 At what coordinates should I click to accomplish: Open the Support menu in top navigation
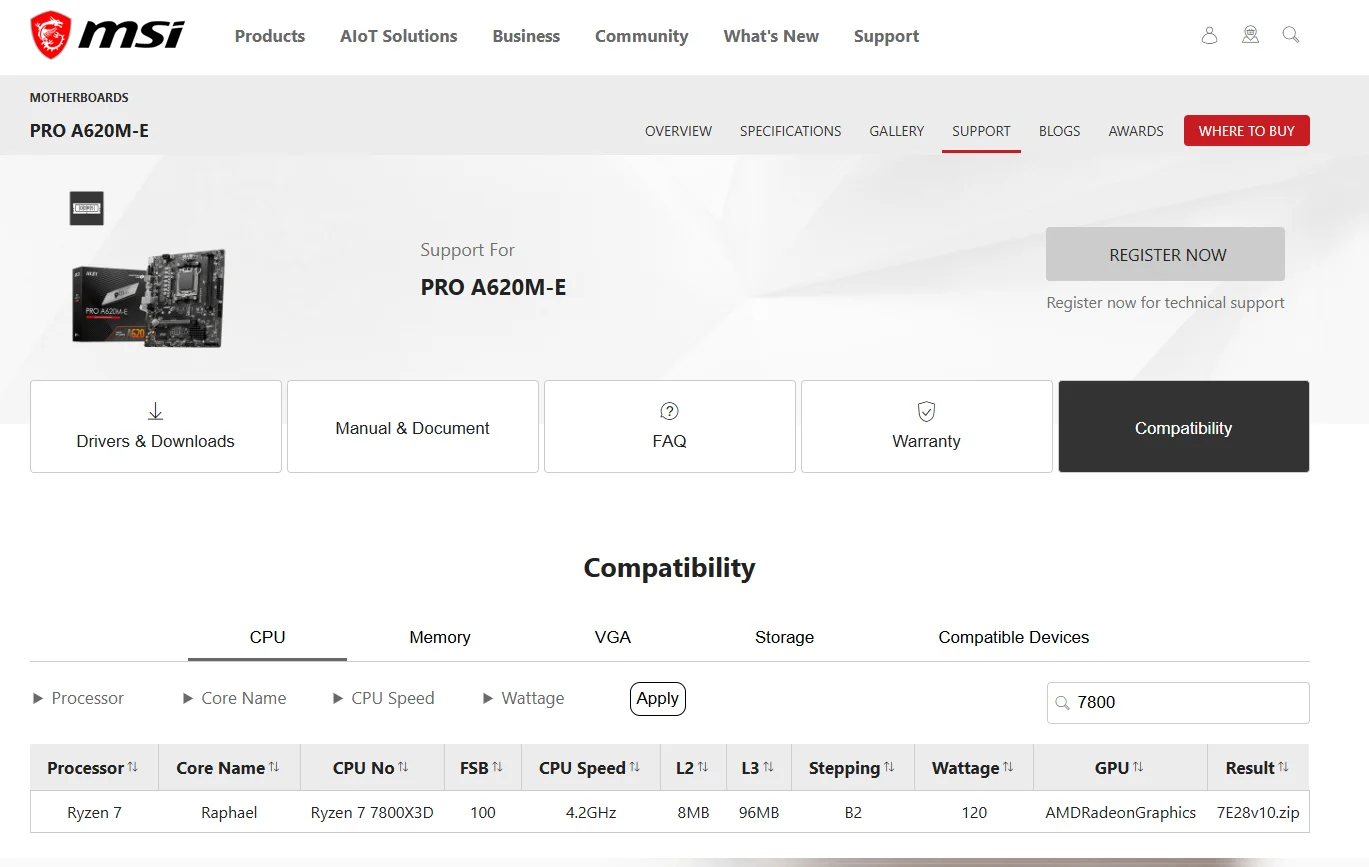point(886,36)
